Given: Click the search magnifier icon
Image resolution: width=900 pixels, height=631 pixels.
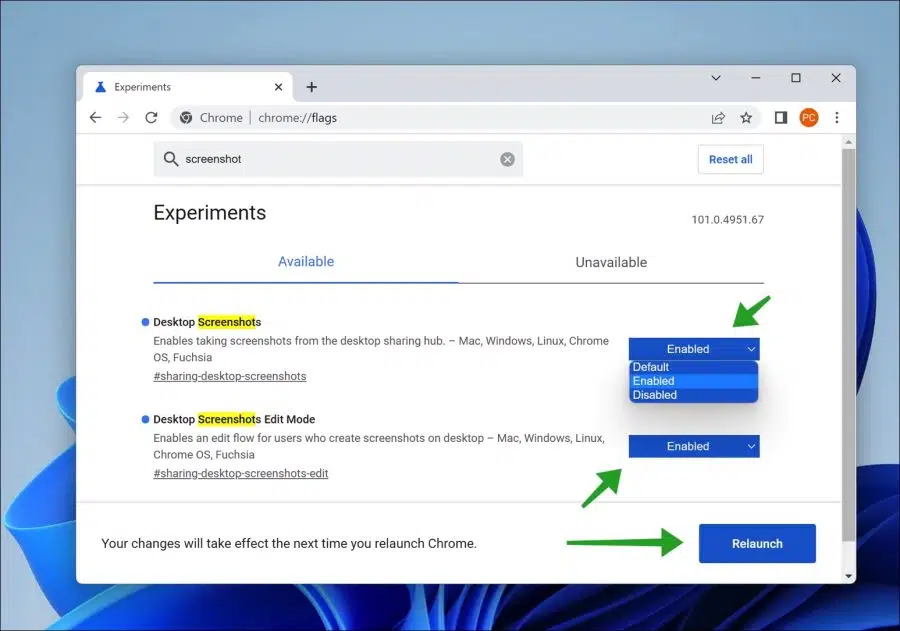Looking at the screenshot, I should click(170, 159).
